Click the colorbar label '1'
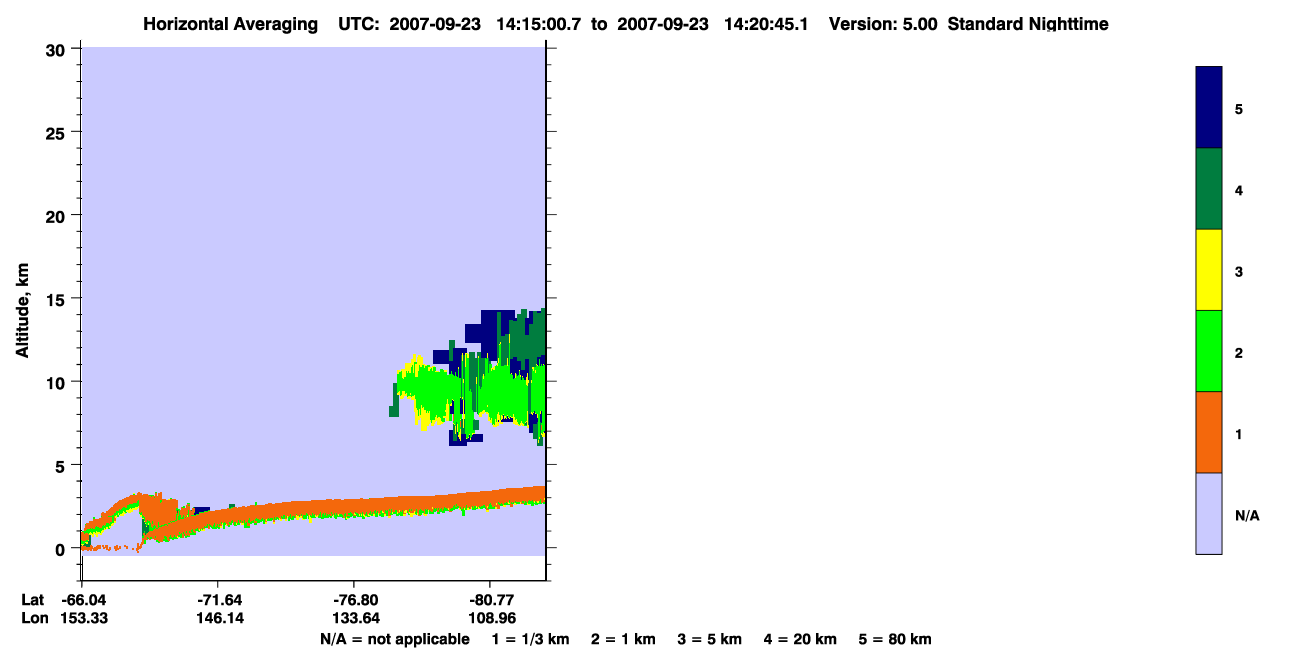Image resolution: width=1300 pixels, height=667 pixels. [x=1239, y=434]
